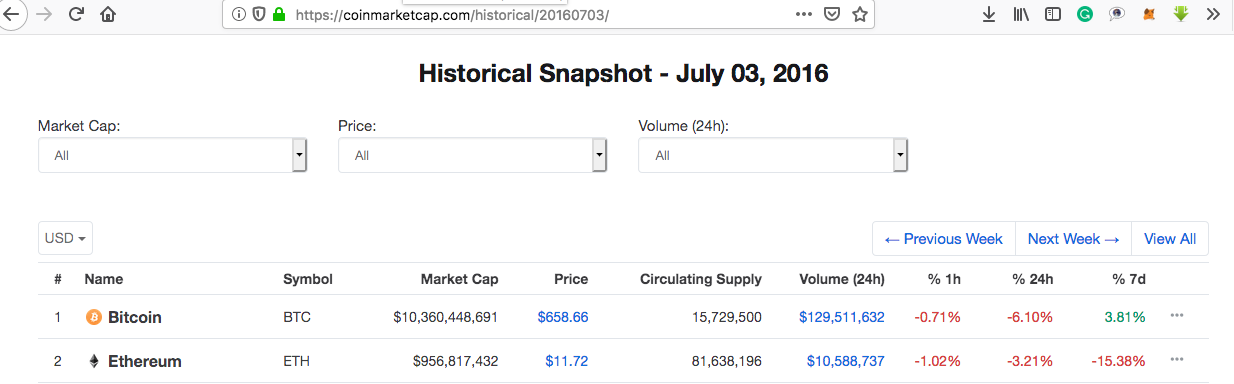The height and width of the screenshot is (384, 1234).
Task: Bookmark this page with the star icon
Action: 859,14
